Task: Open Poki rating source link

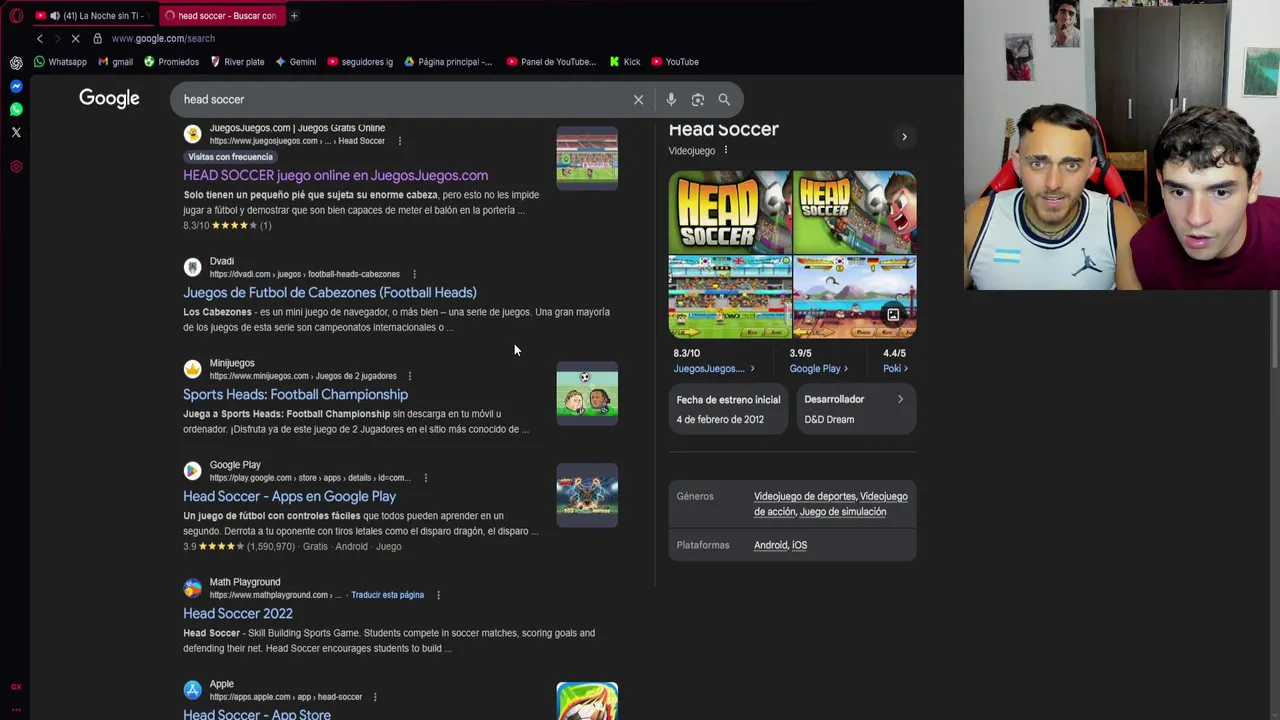Action: (895, 369)
